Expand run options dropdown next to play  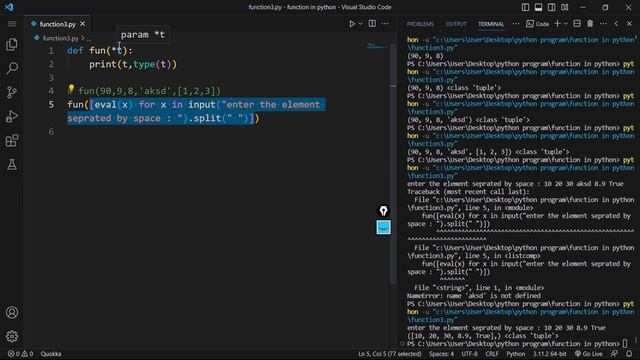(360, 24)
